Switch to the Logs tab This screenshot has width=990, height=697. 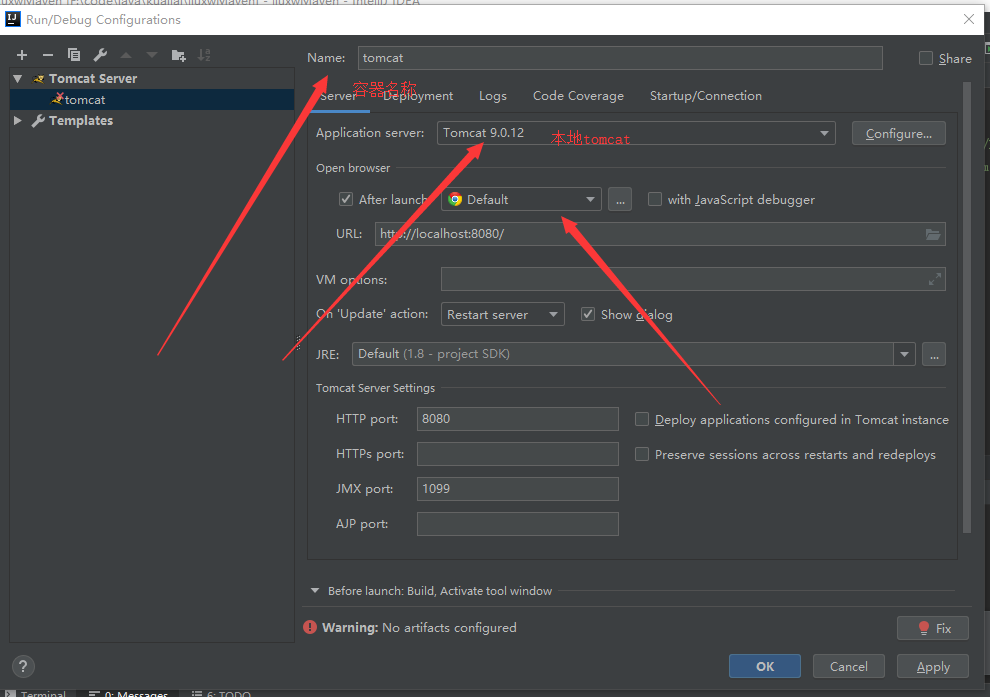pos(492,96)
